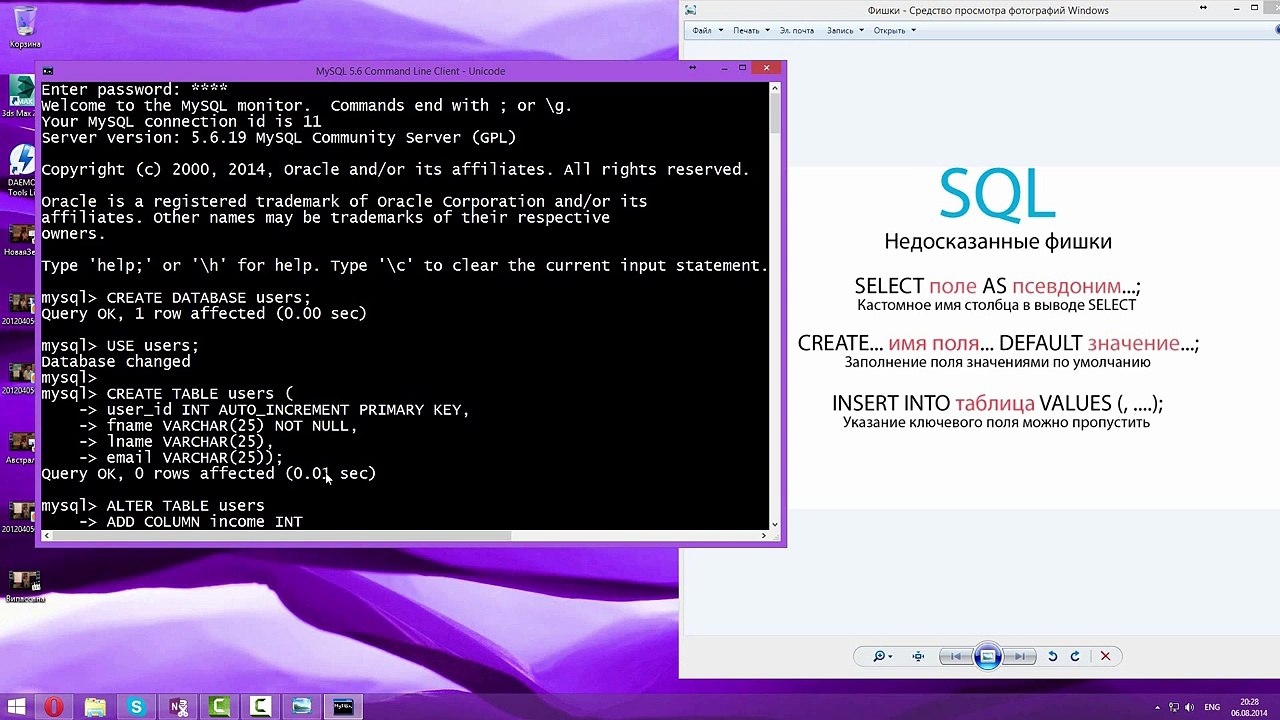The width and height of the screenshot is (1280, 720).
Task: Open File Explorer from taskbar
Action: point(95,707)
